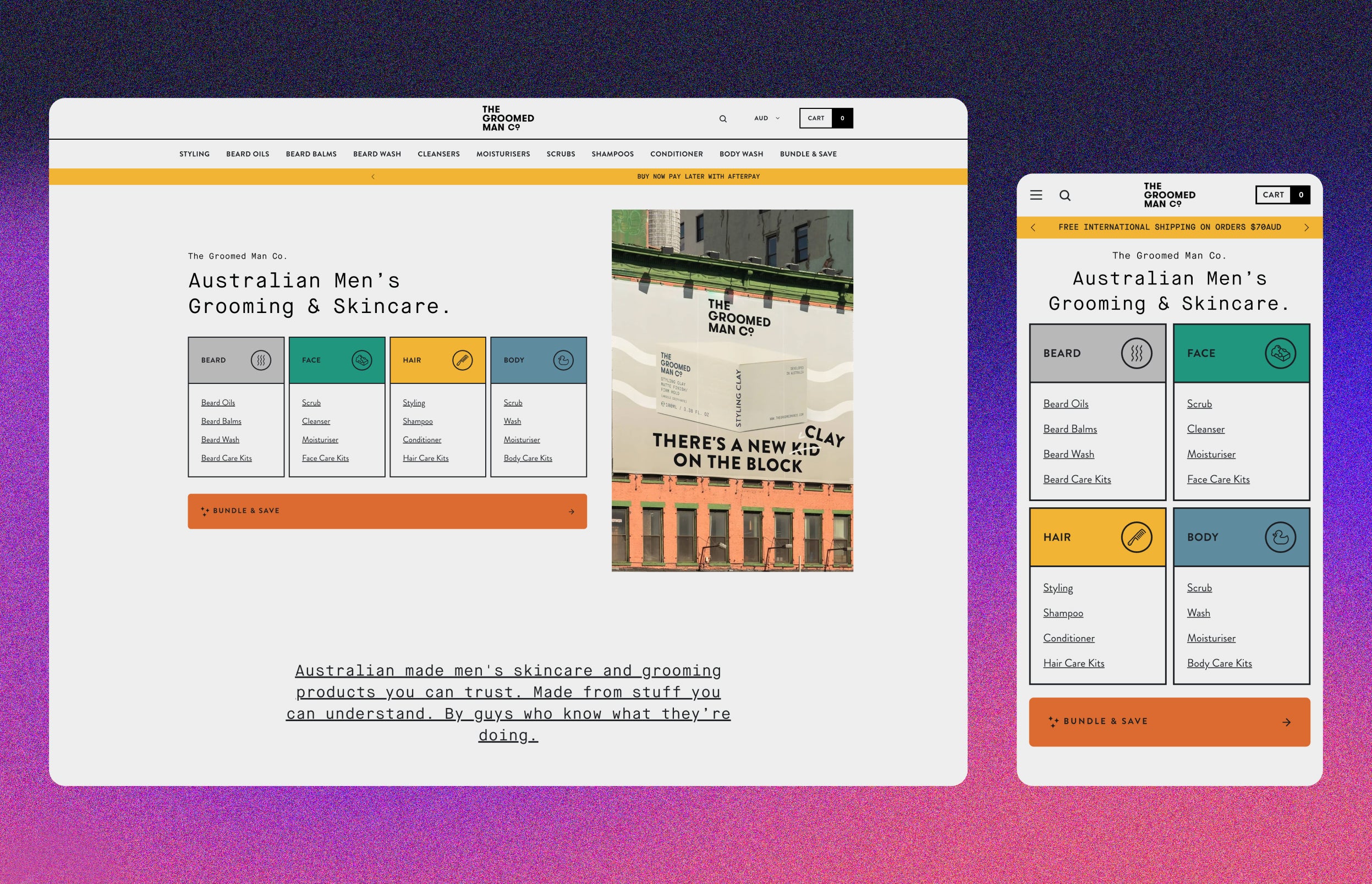Click the desktop search magnifier icon
Viewport: 1372px width, 884px height.
click(x=723, y=119)
